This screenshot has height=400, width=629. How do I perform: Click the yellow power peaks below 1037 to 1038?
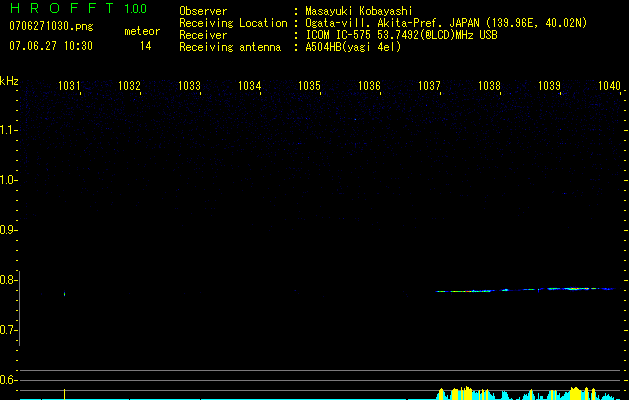[463, 393]
